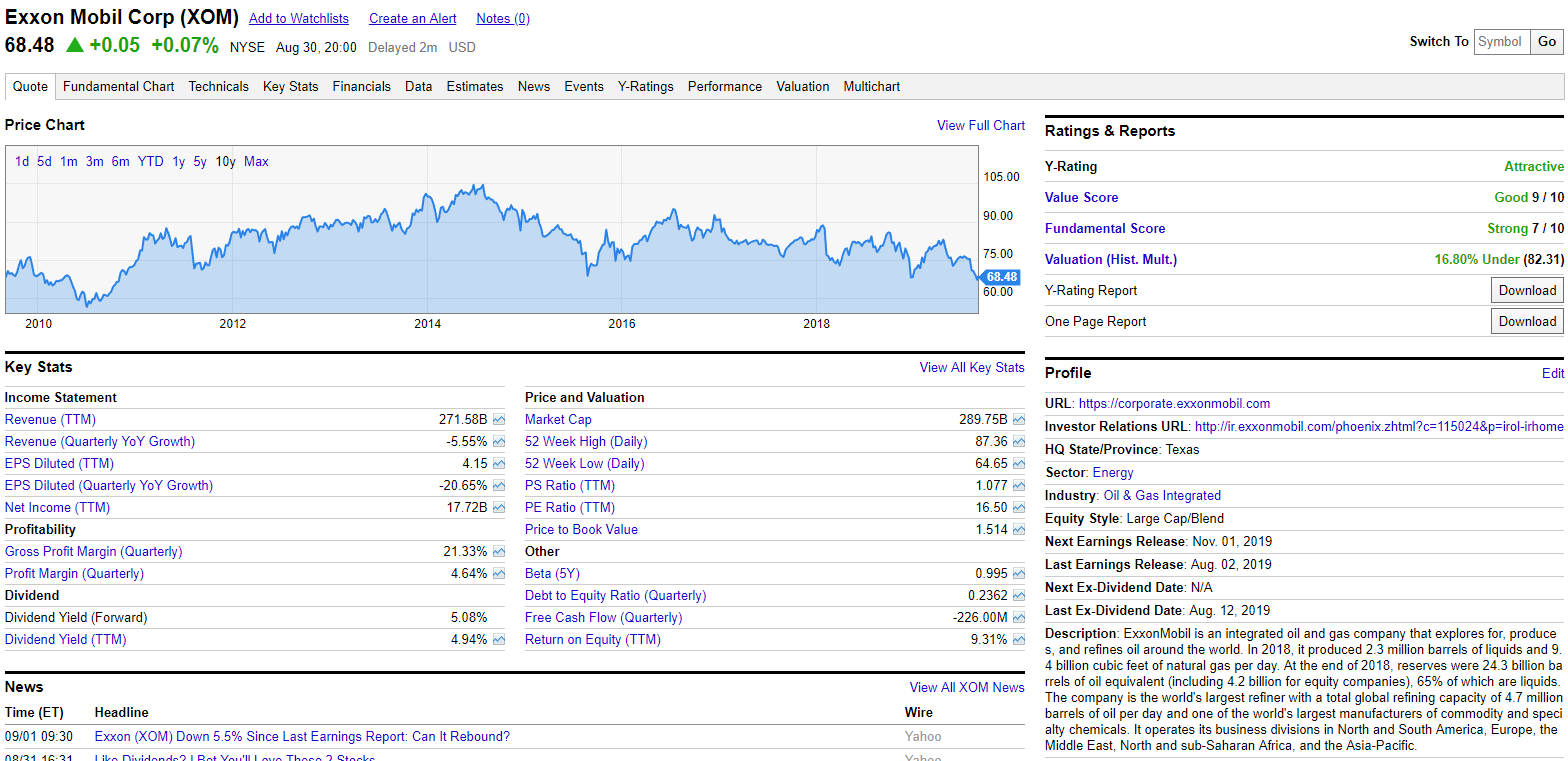The image size is (1568, 761).
Task: Open chart icon for Free Cash Flow
Action: click(1019, 618)
